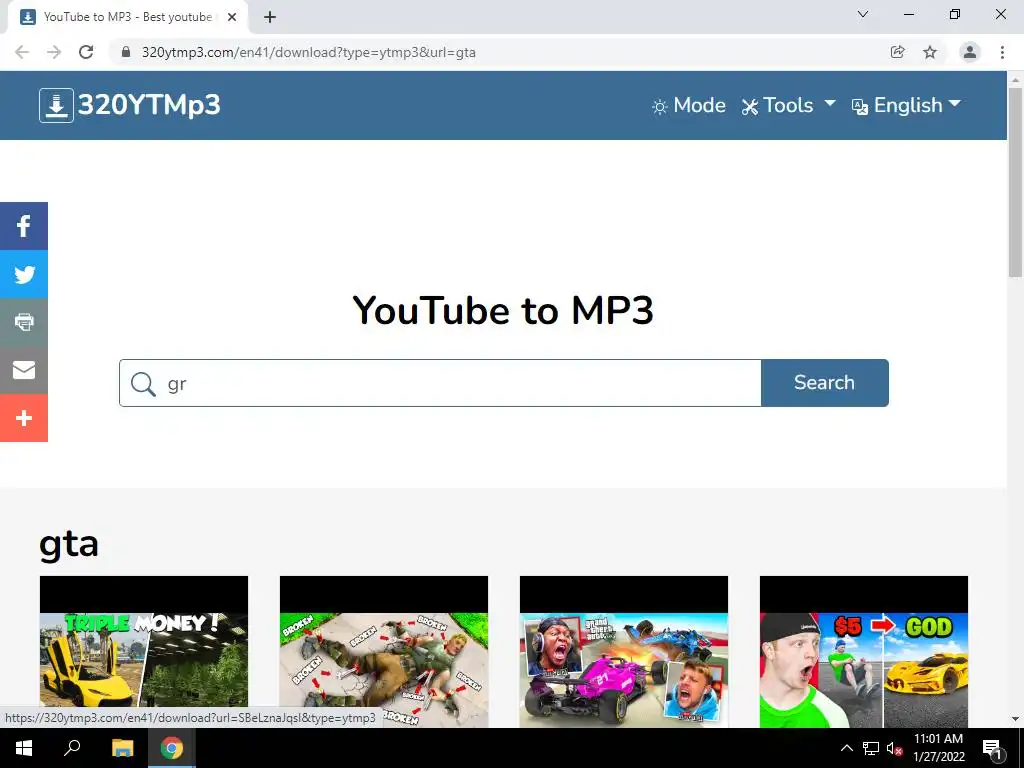Bookmark this tab with star icon
The image size is (1024, 768).
point(930,52)
